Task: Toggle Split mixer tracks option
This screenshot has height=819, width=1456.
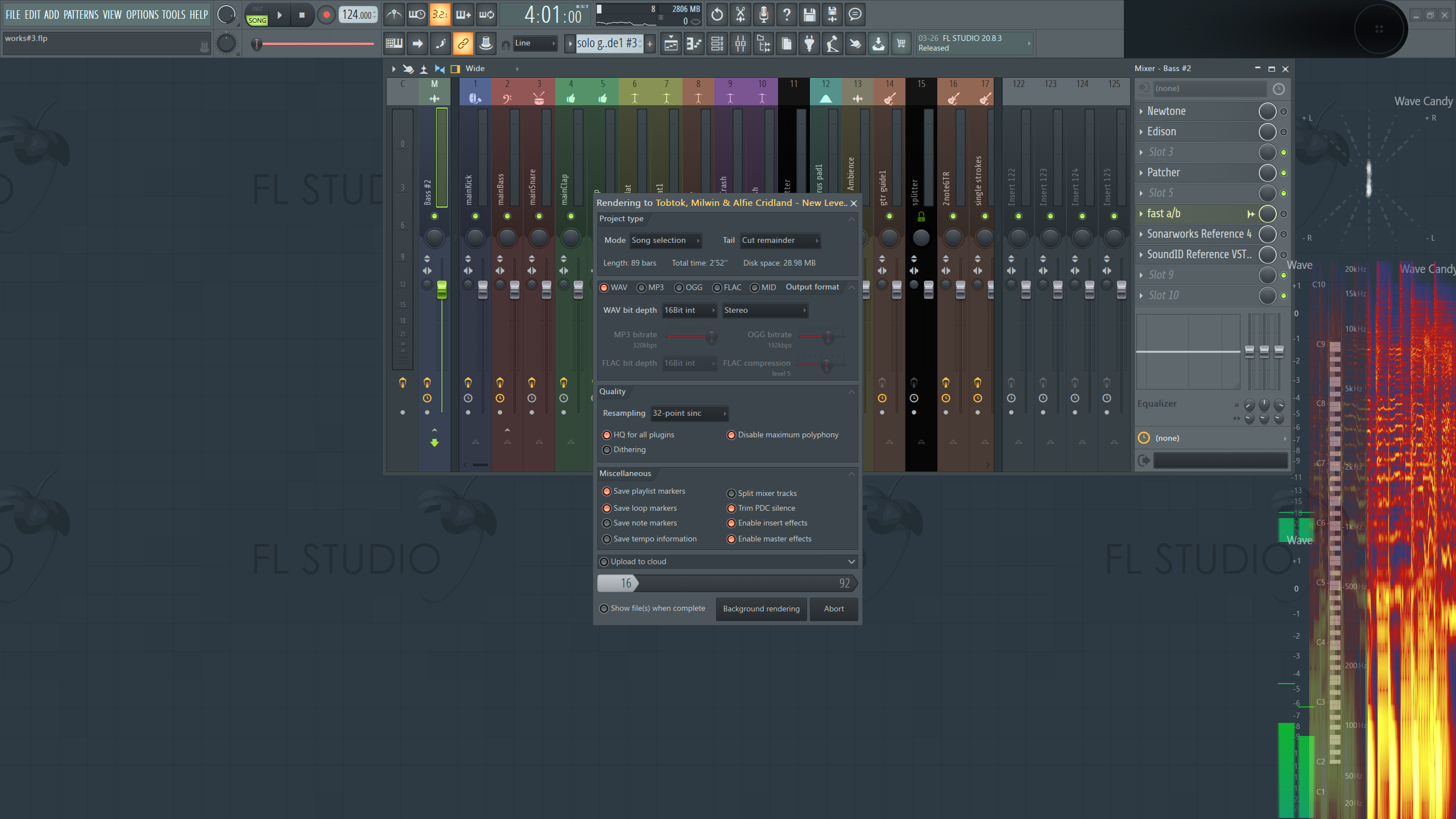Action: pos(731,494)
